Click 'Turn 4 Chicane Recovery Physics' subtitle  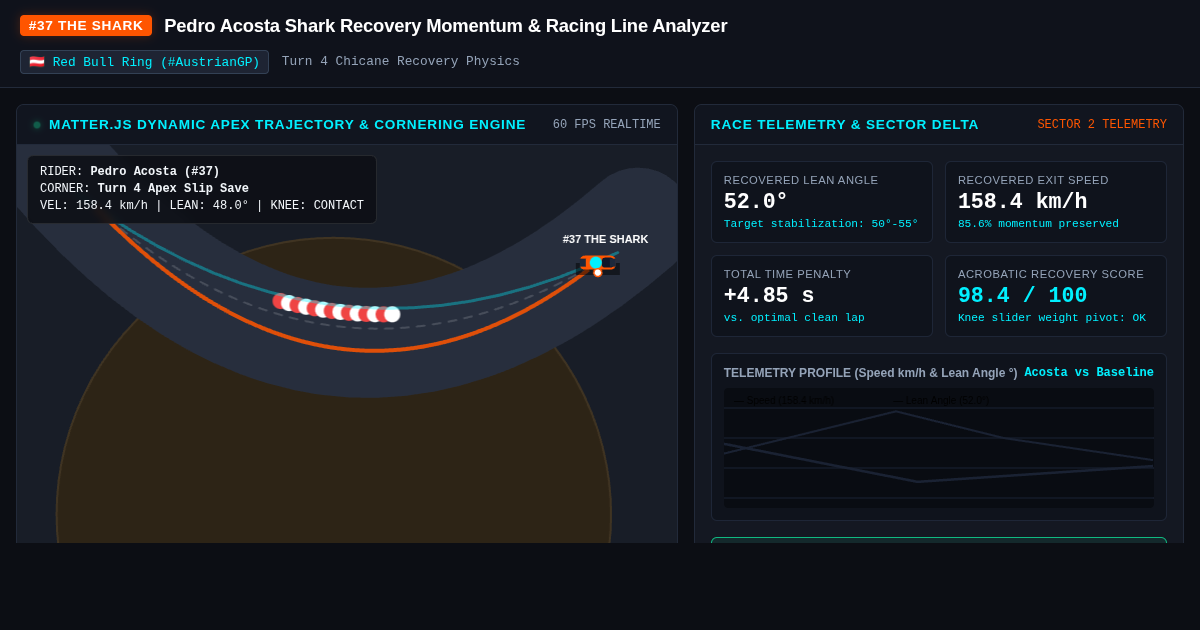401,62
